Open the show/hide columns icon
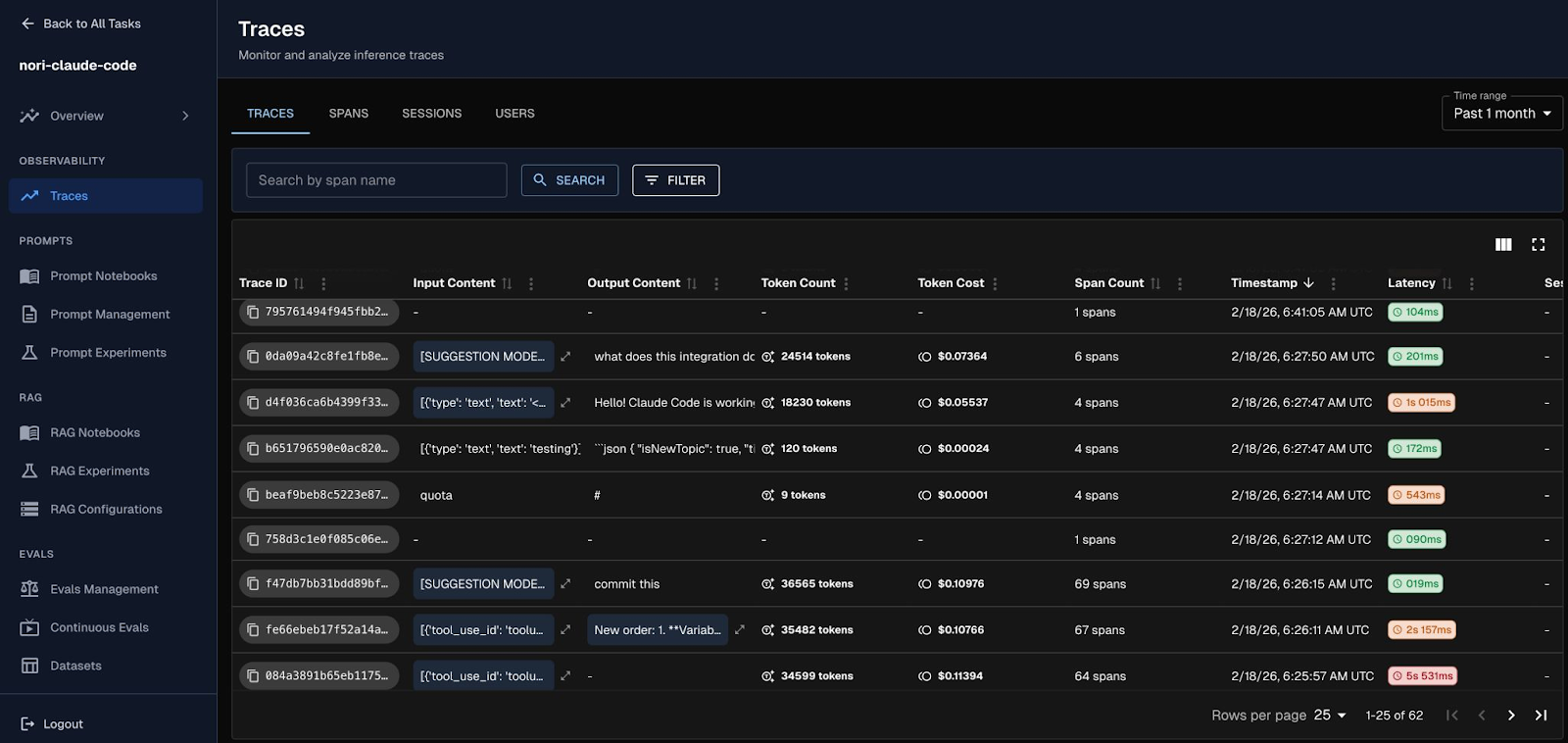Viewport: 1568px width, 743px height. 1503,245
